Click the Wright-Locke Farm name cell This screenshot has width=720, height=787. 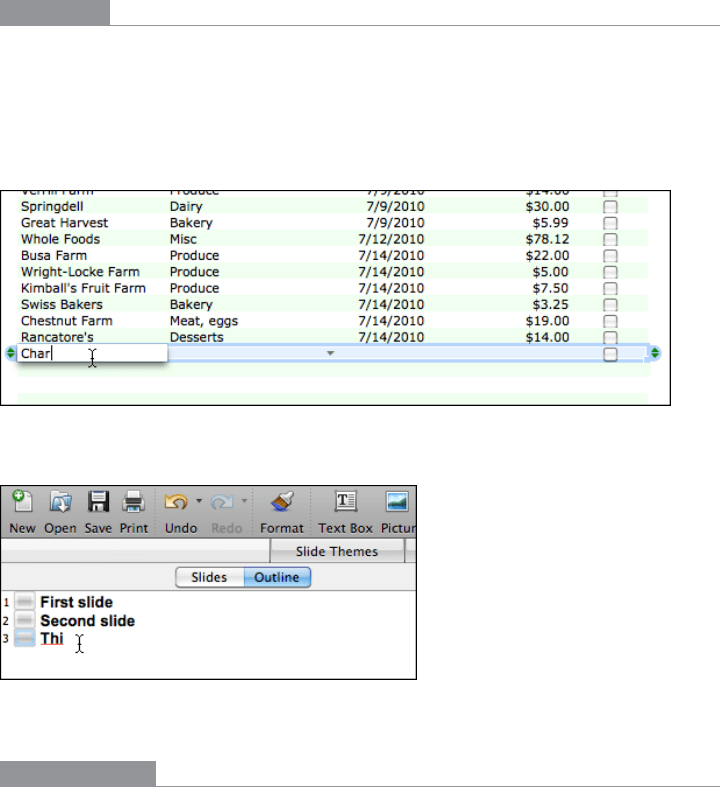[x=80, y=272]
